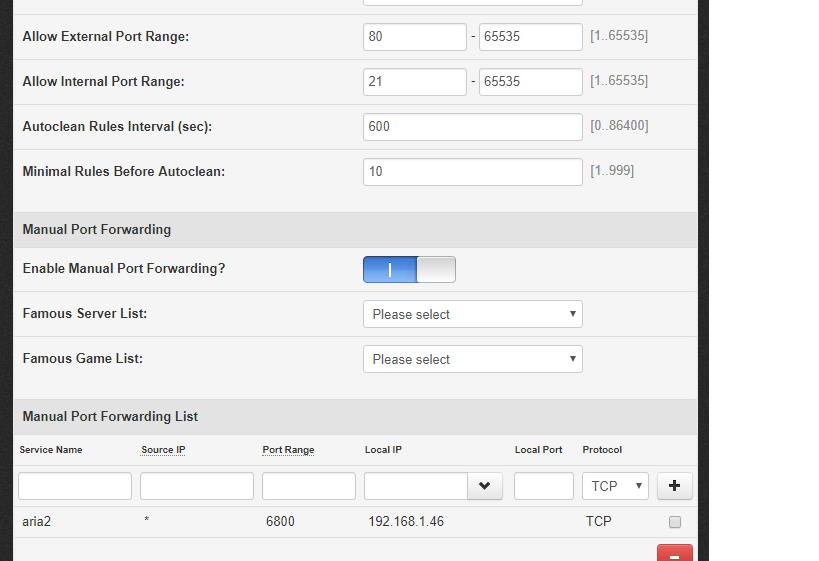819x561 pixels.
Task: Click the Local Port column header
Action: tap(538, 450)
